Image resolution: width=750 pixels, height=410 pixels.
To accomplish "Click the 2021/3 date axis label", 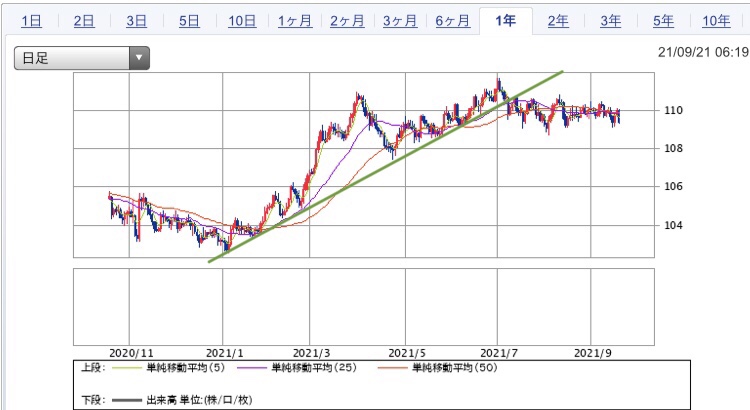I will pos(311,353).
